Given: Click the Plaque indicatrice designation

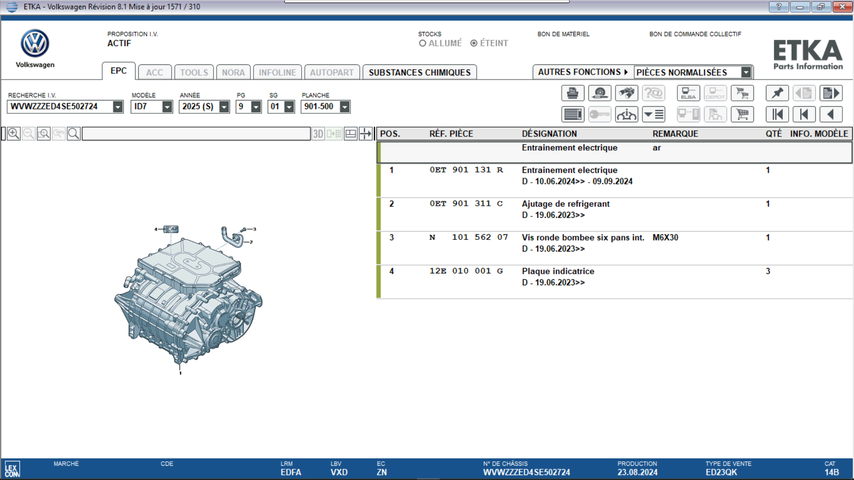Looking at the screenshot, I should [558, 271].
